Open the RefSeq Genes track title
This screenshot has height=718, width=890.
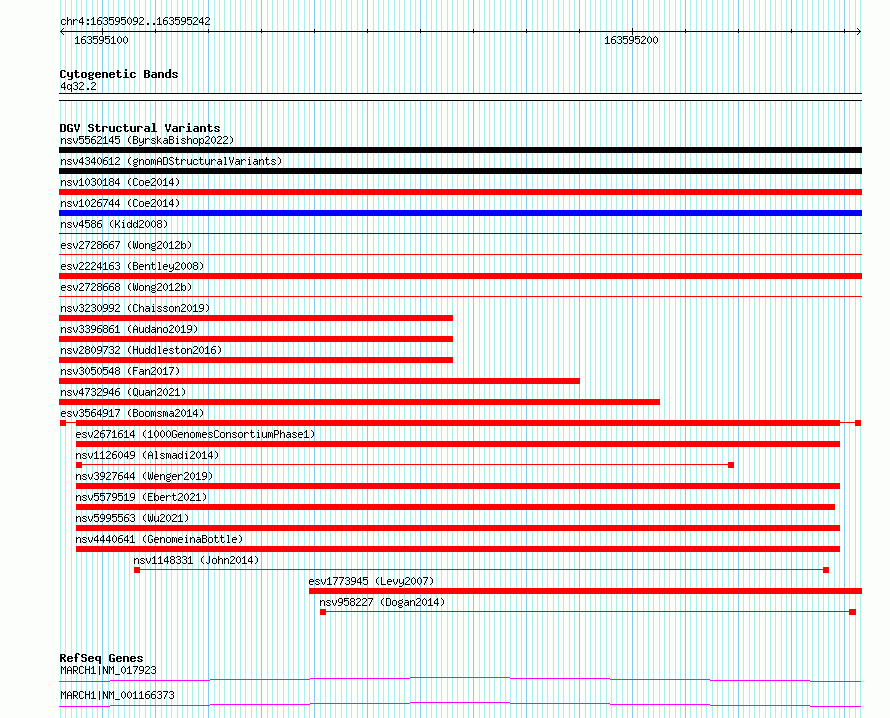[101, 658]
